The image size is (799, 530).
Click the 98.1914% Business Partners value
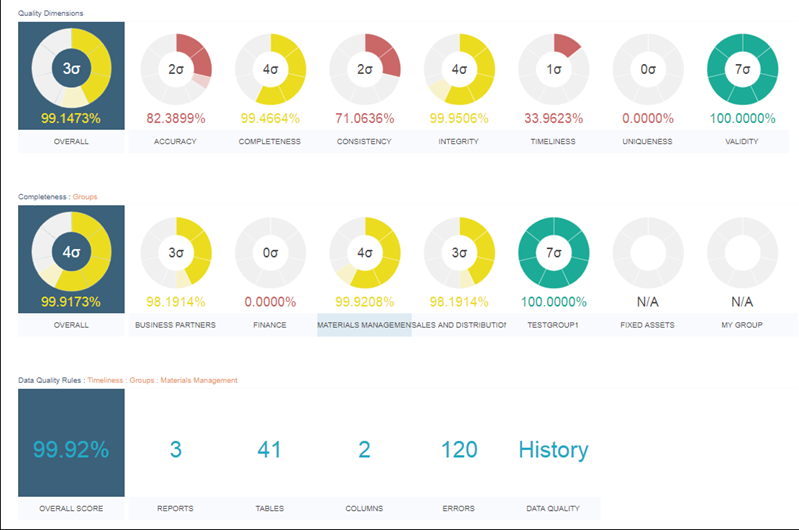(x=176, y=302)
